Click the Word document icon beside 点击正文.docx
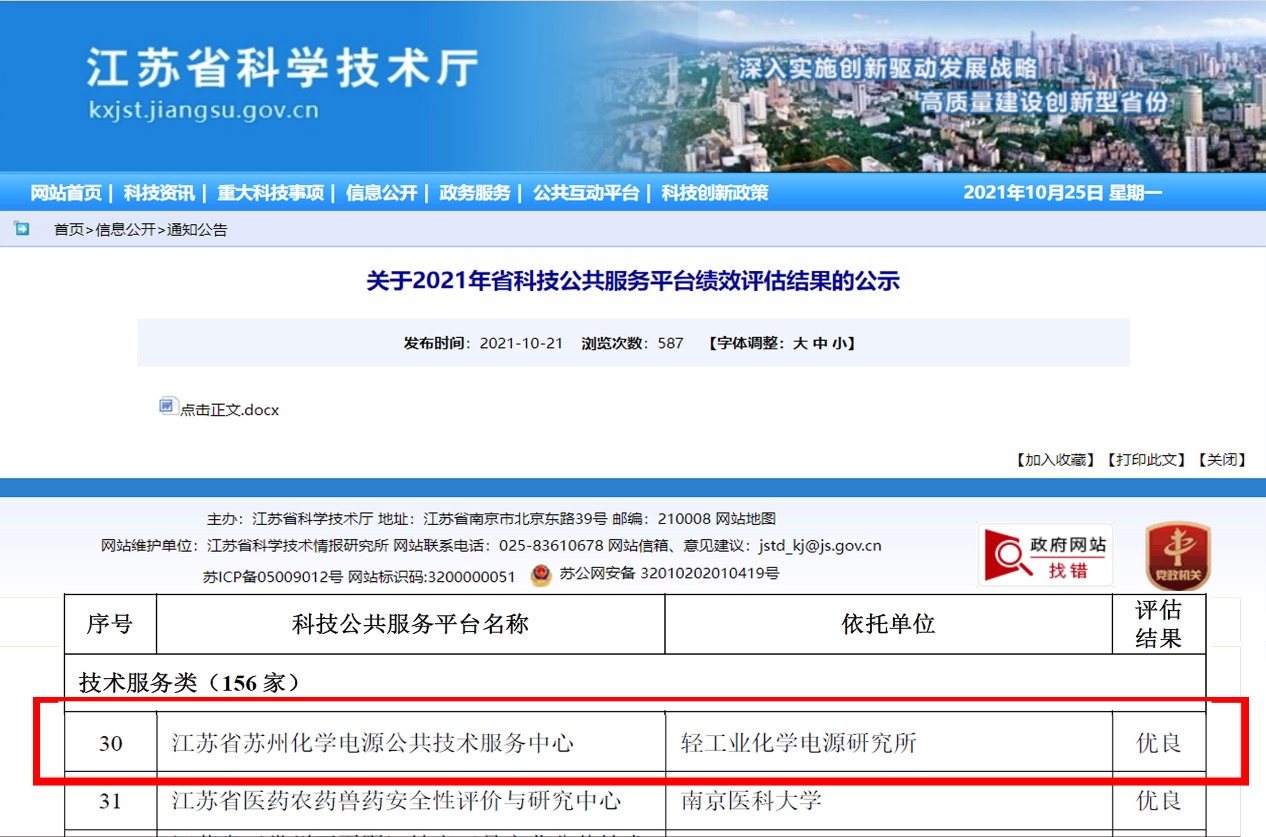 168,405
